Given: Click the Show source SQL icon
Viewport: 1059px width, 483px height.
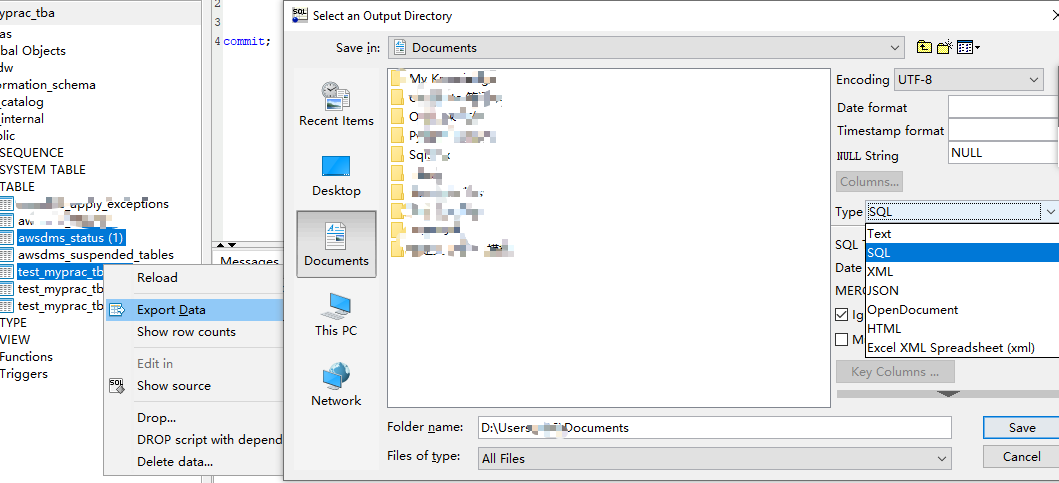Looking at the screenshot, I should (x=116, y=386).
